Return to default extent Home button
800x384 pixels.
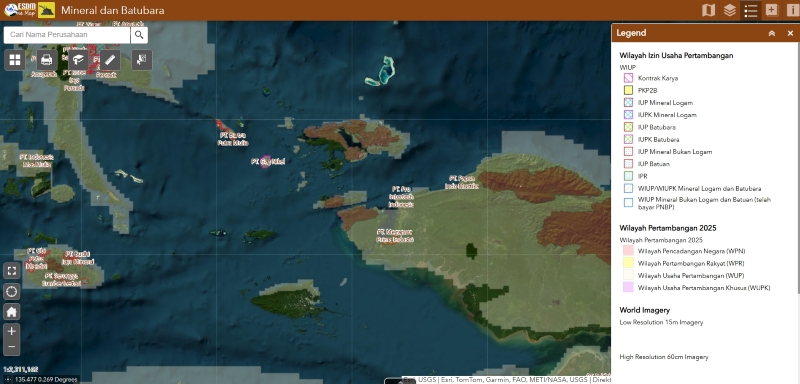12,312
